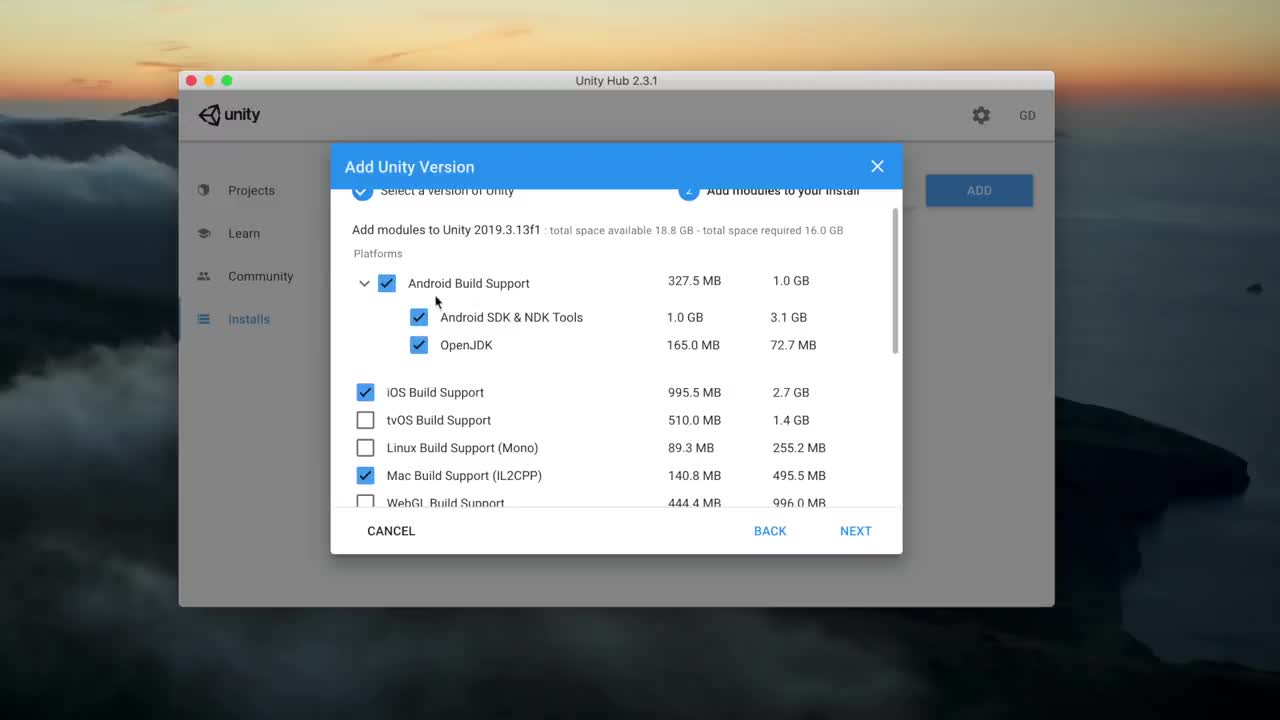1280x720 pixels.
Task: Uncheck iOS Build Support
Action: pyautogui.click(x=366, y=392)
